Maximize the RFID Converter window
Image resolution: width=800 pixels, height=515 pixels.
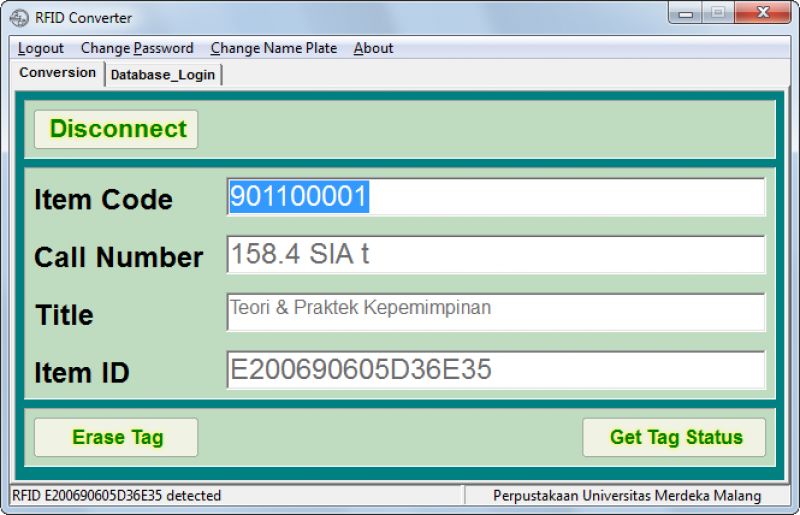click(x=717, y=14)
